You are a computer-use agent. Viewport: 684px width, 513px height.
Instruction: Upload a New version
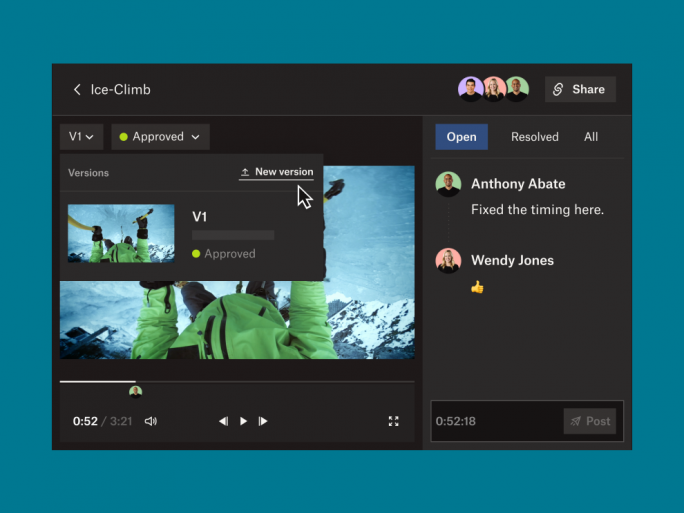tap(277, 172)
